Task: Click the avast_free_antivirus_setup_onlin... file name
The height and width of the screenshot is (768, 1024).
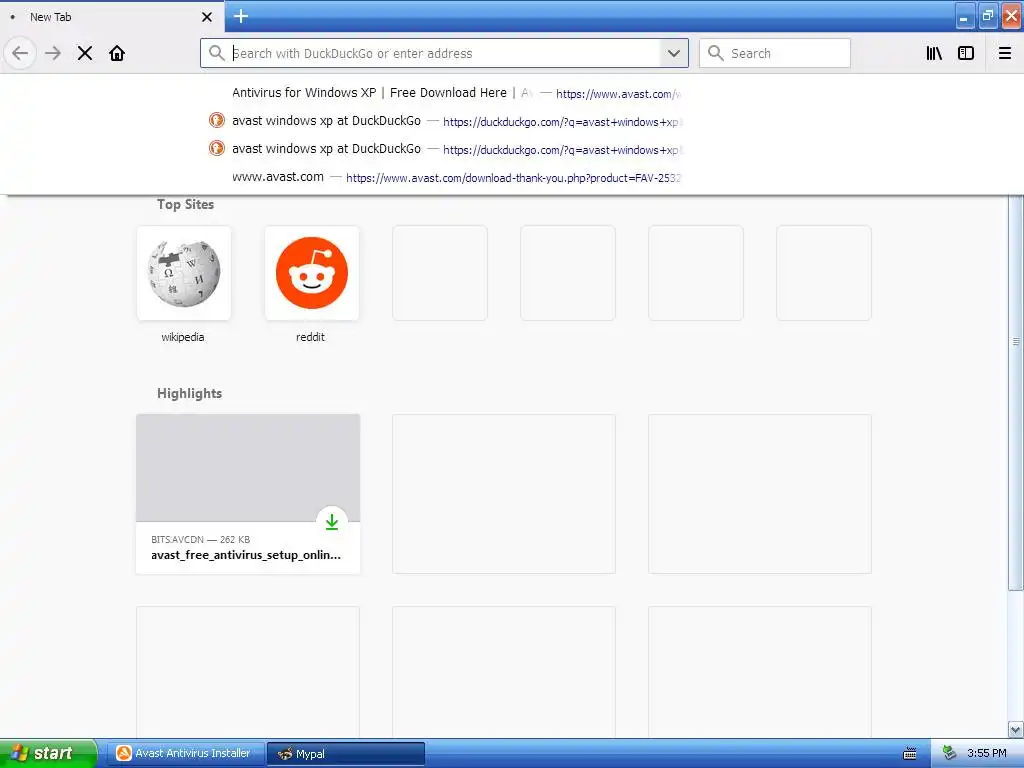Action: pos(246,555)
